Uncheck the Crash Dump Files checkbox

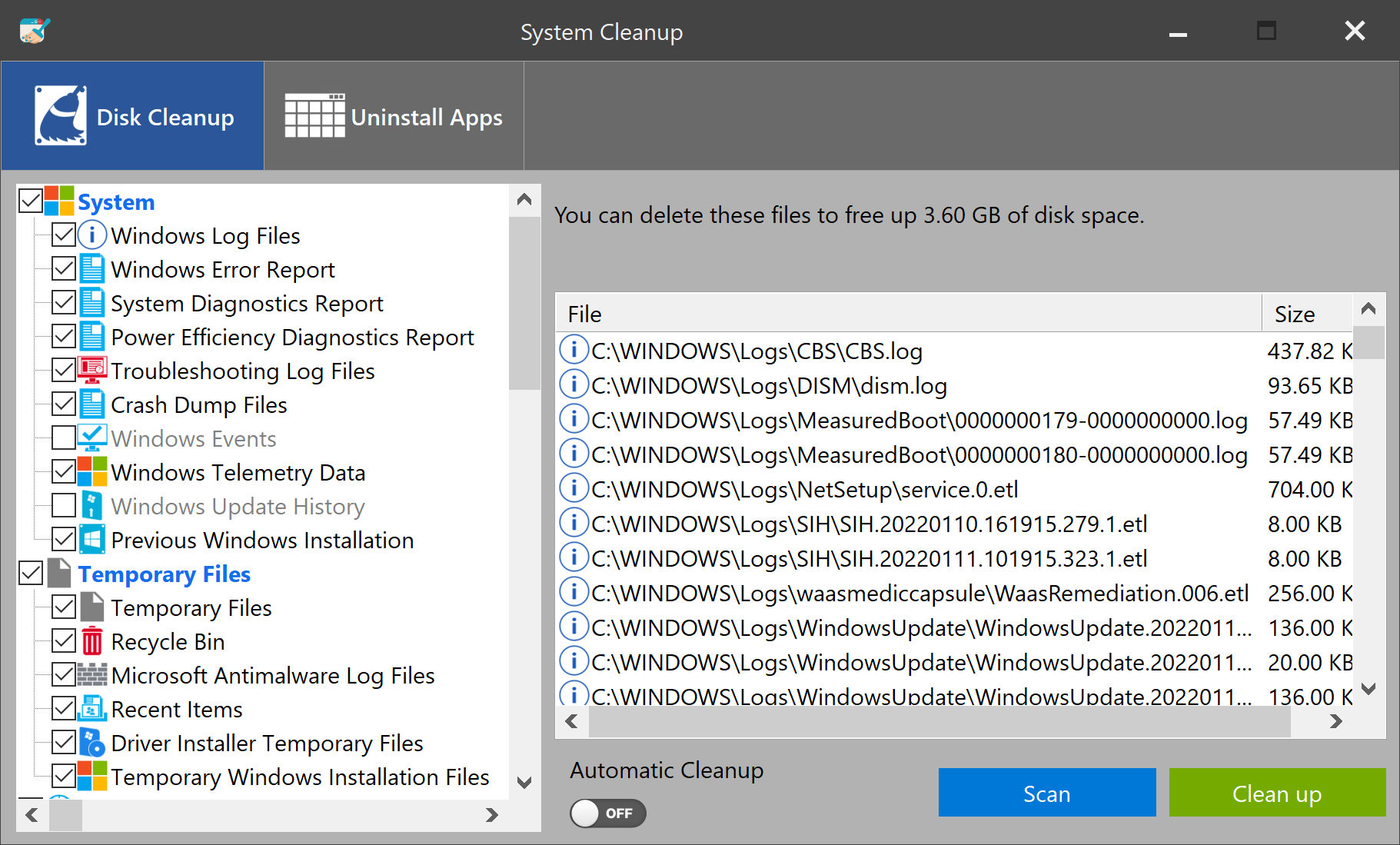(x=64, y=404)
